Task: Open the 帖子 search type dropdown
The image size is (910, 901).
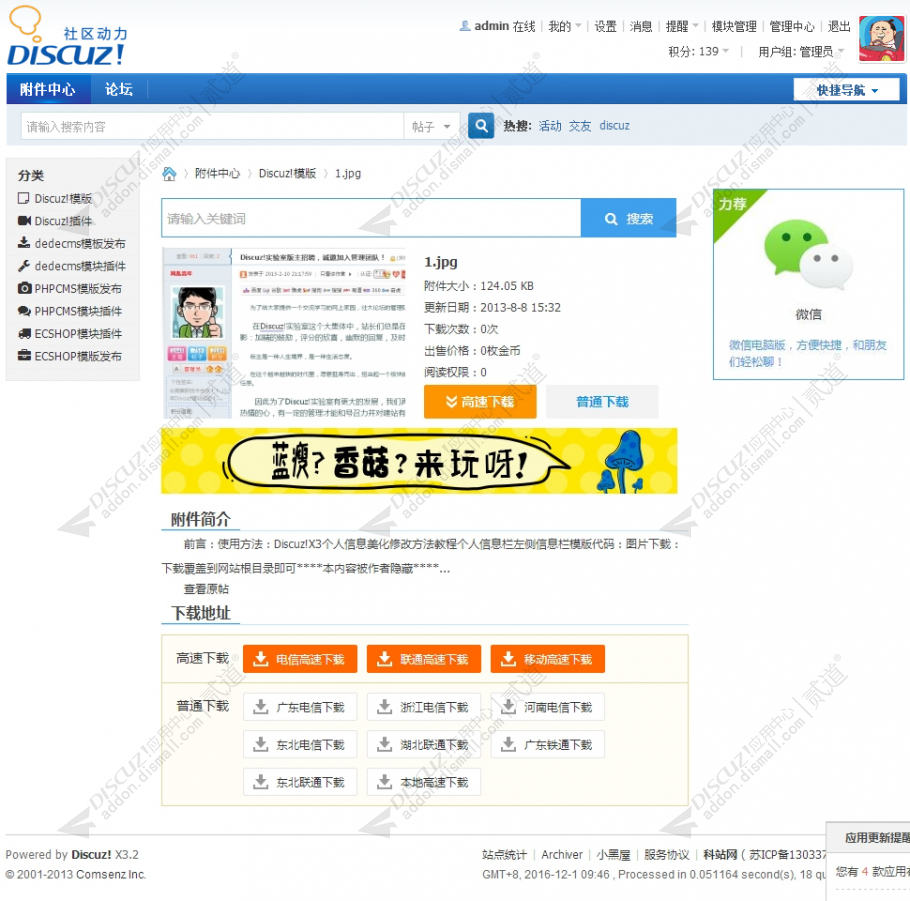Action: pyautogui.click(x=431, y=126)
